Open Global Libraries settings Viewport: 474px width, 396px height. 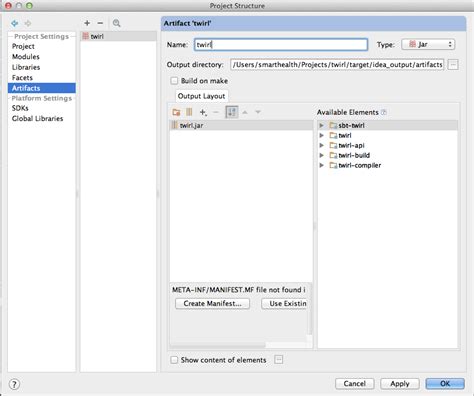[37, 118]
